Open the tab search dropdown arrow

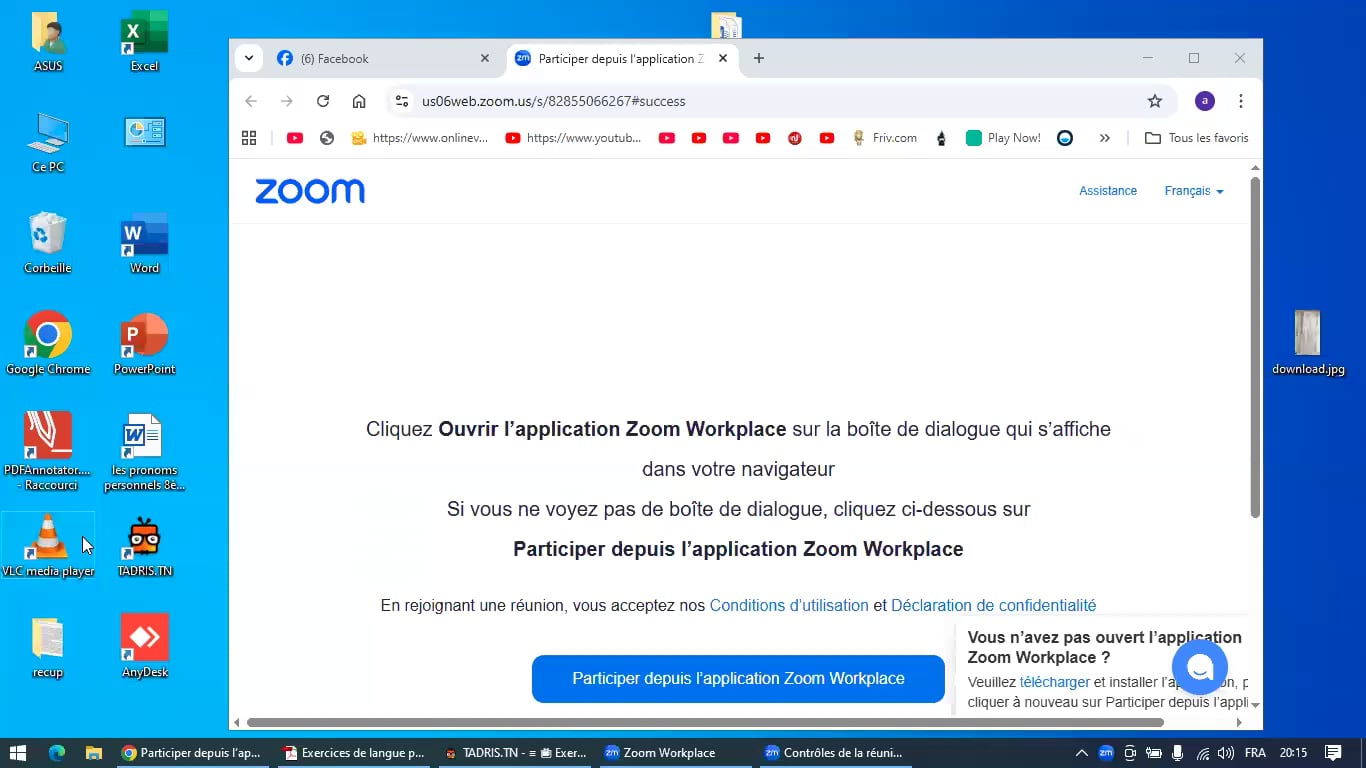249,58
